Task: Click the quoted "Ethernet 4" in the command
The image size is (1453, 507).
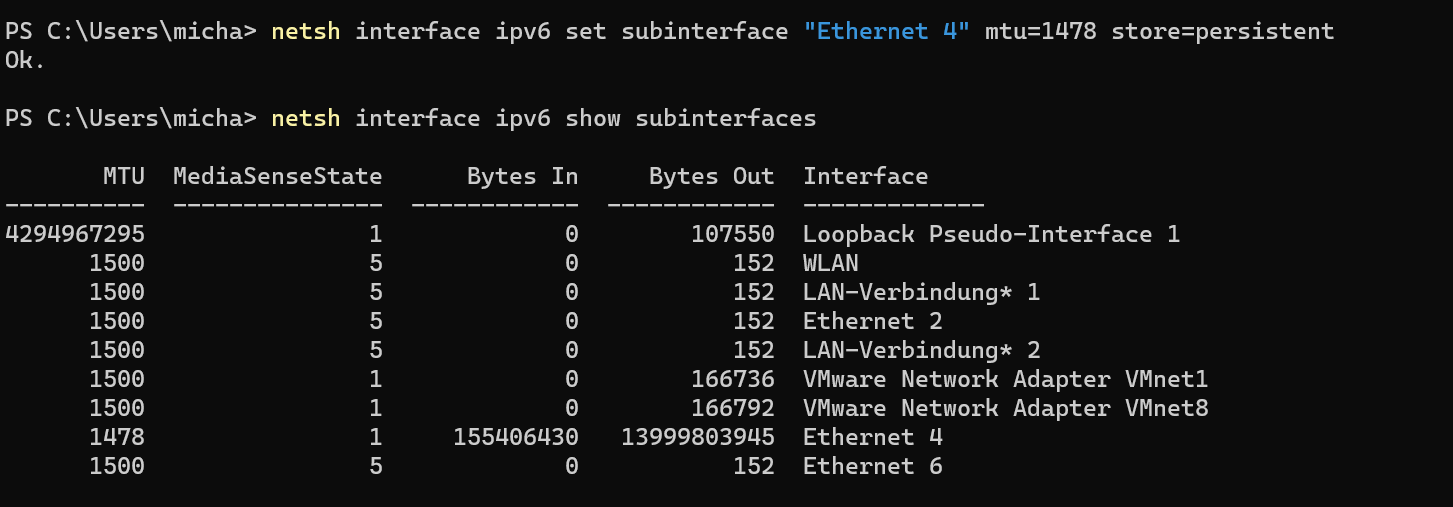Action: 886,32
